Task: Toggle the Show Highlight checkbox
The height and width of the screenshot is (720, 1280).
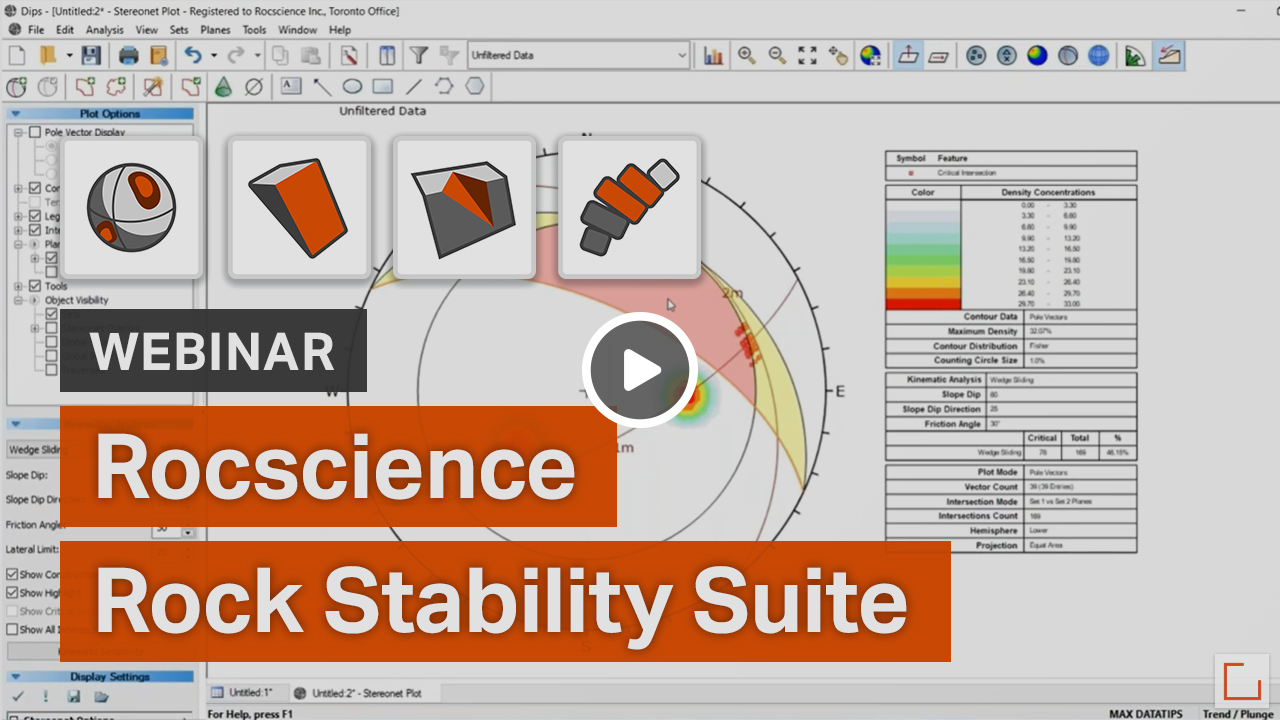Action: click(x=12, y=593)
